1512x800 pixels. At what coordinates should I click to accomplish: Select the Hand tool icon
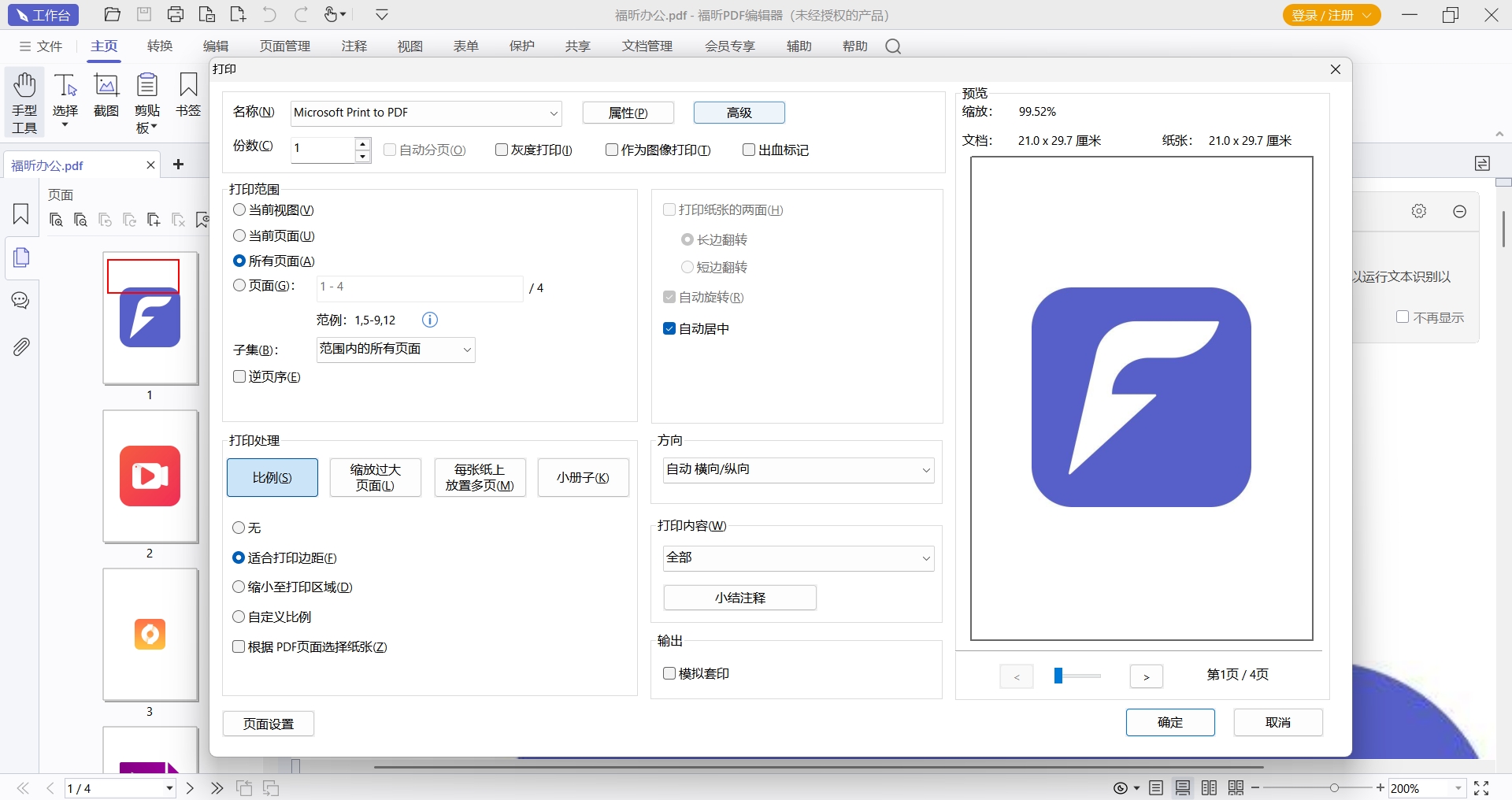(x=24, y=86)
